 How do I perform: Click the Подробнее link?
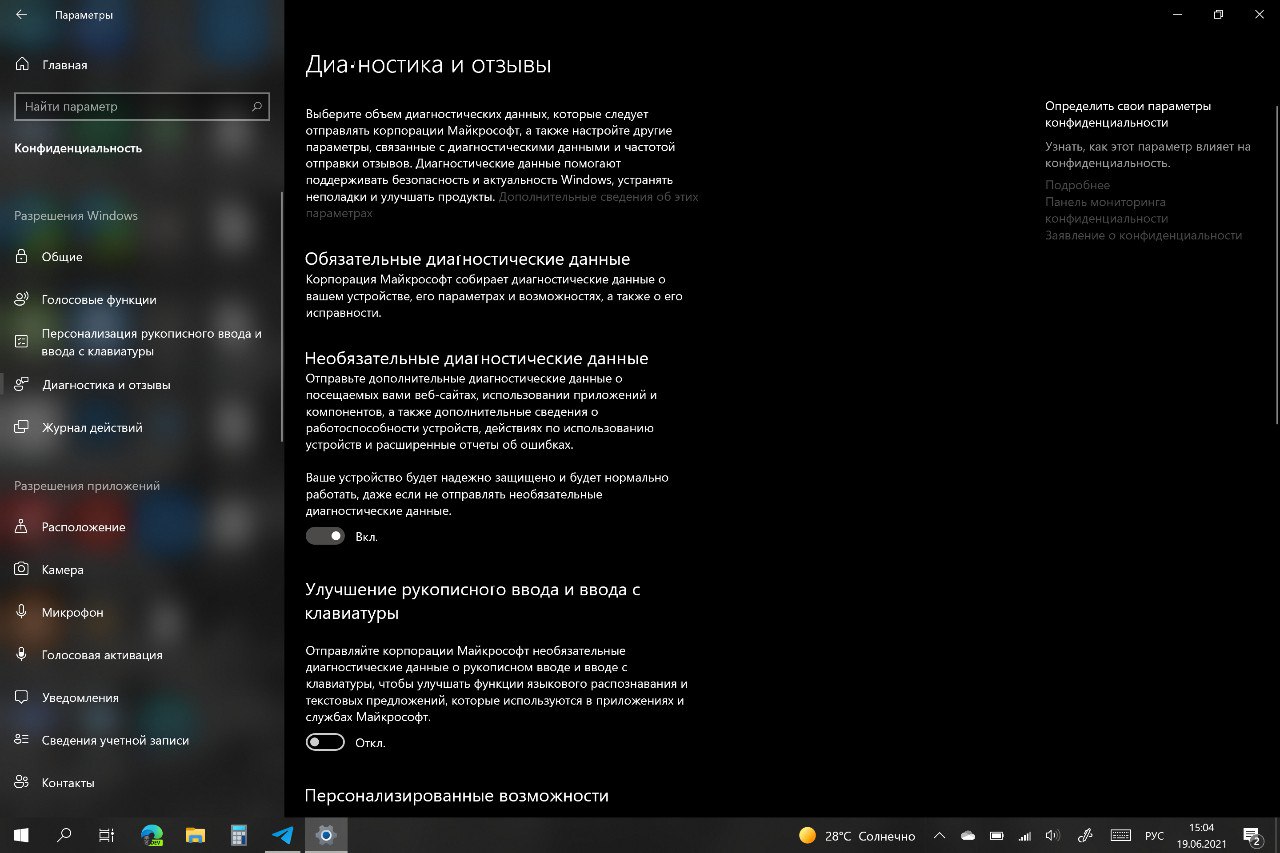pyautogui.click(x=1077, y=185)
